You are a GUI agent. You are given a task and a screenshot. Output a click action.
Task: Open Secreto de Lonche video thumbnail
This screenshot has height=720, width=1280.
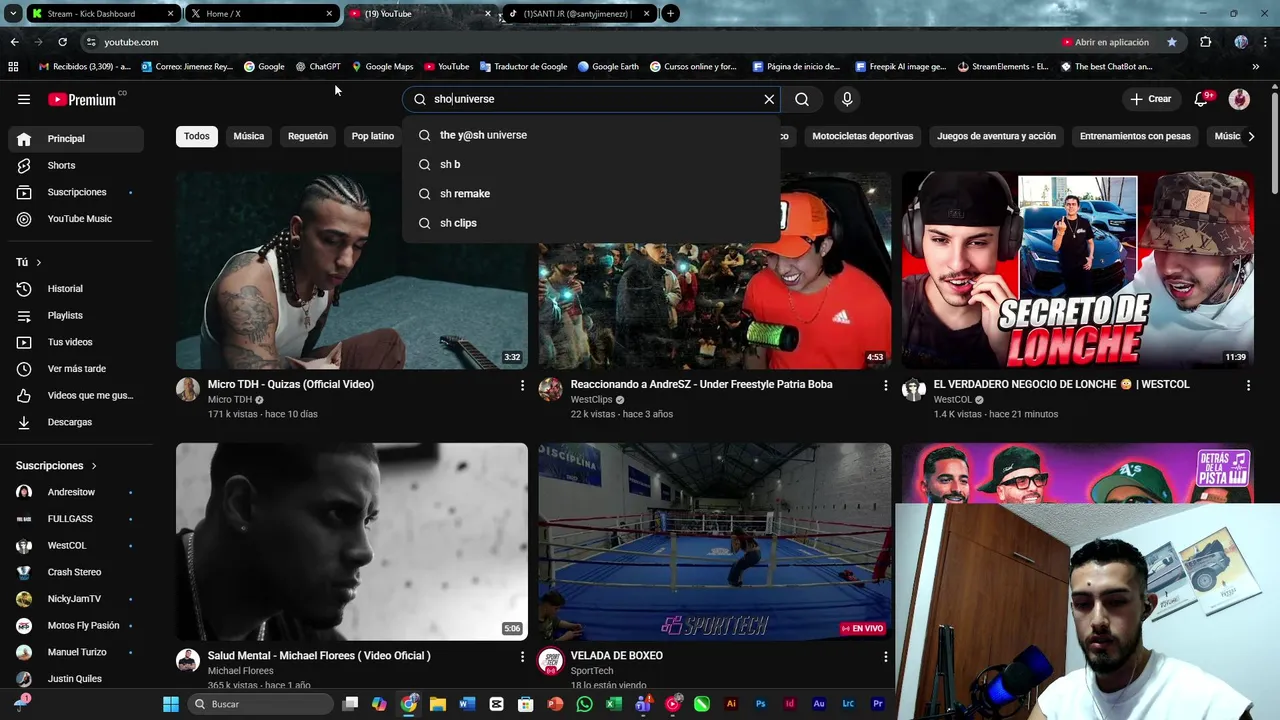pos(1077,271)
